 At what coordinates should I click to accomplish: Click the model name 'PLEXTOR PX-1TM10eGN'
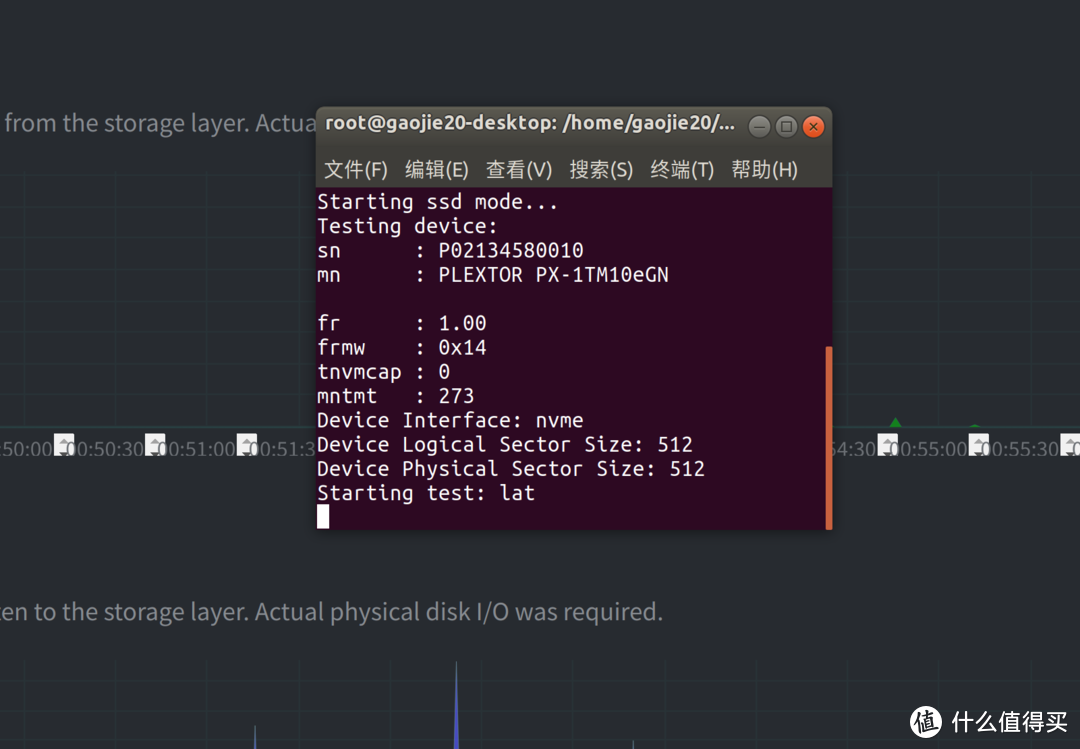click(553, 275)
